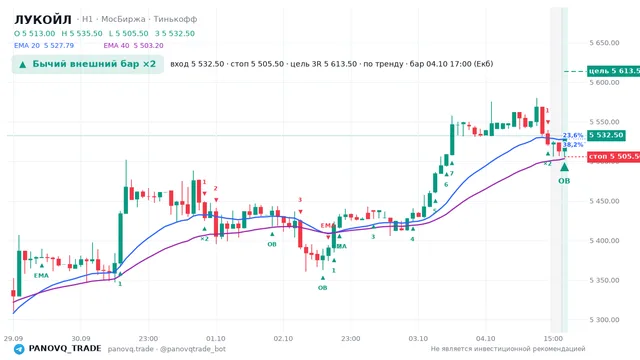Click the 5 300.00 price axis label
Viewport: 640px width, 360px height.
point(604,320)
